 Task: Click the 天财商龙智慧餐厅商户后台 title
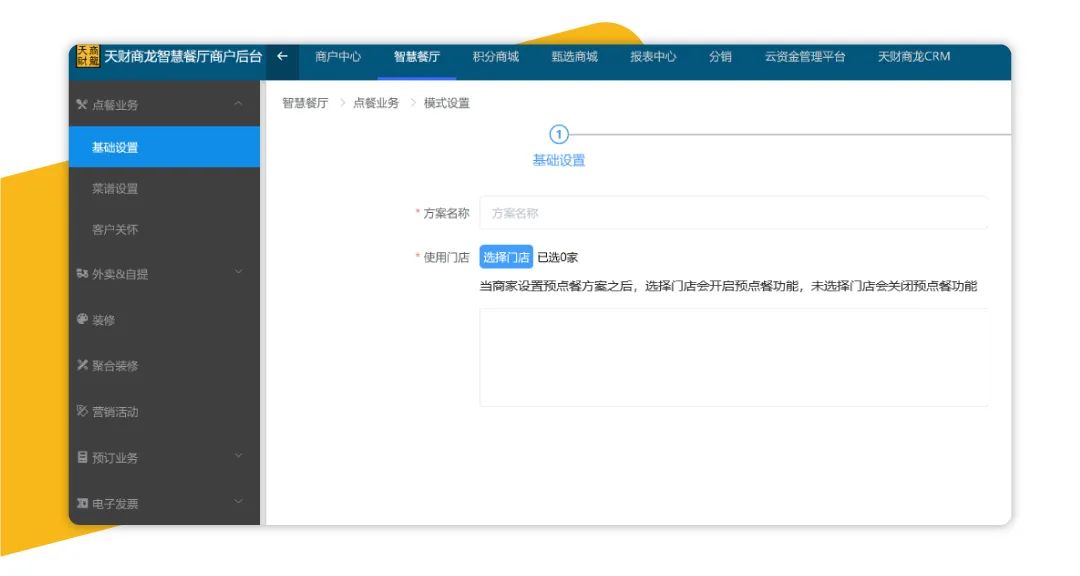tap(183, 56)
